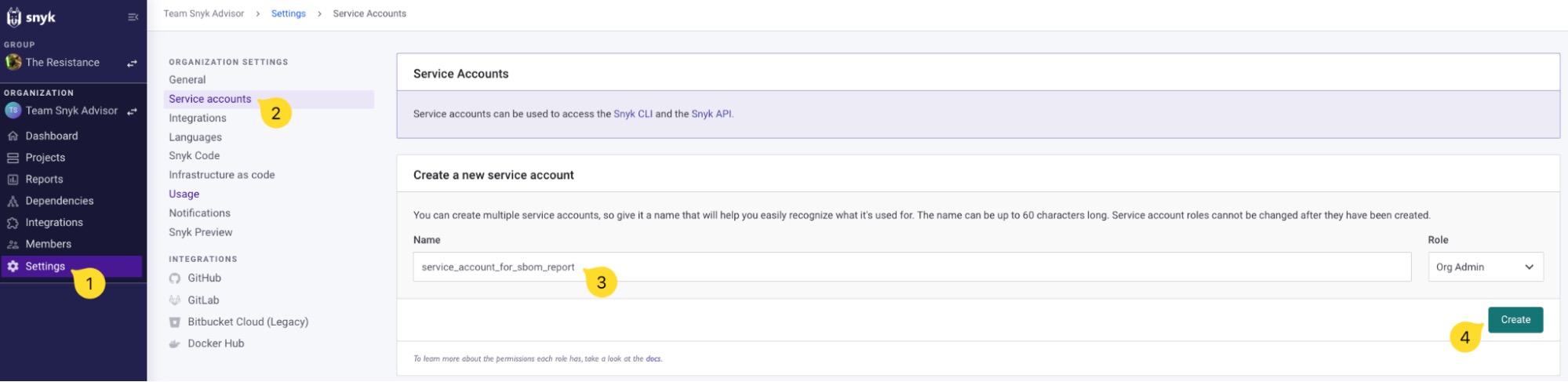
Task: Open the GitHub integration settings
Action: tap(204, 278)
